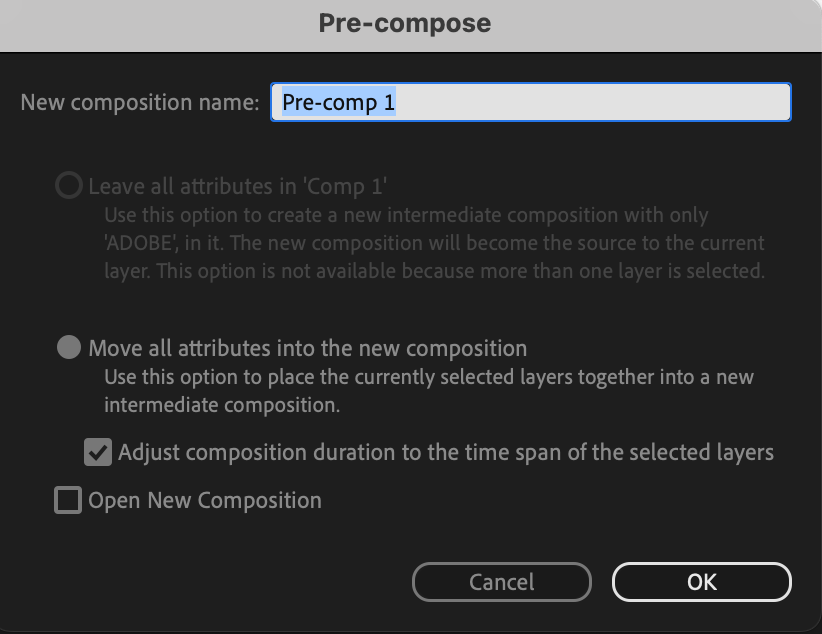Screen dimensions: 822x634
Task: Select highlighted 'Pre-comp 1' text in name field
Action: tap(339, 102)
